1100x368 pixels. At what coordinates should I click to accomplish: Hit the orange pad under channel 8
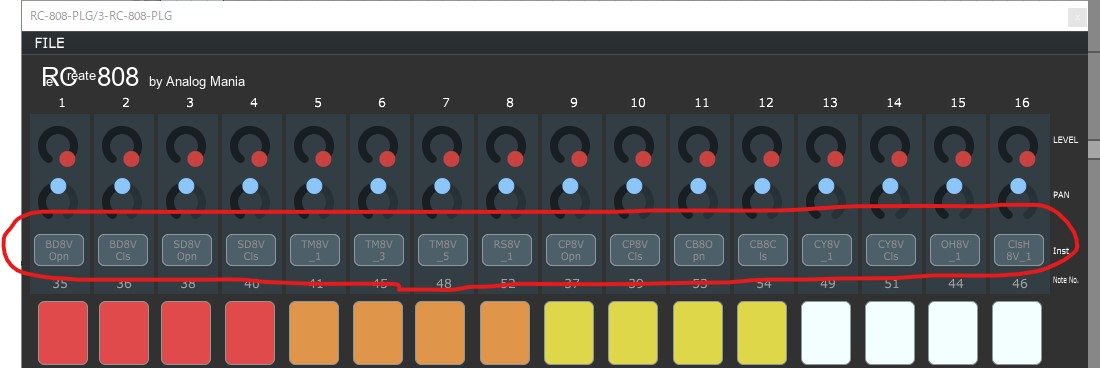pos(505,334)
